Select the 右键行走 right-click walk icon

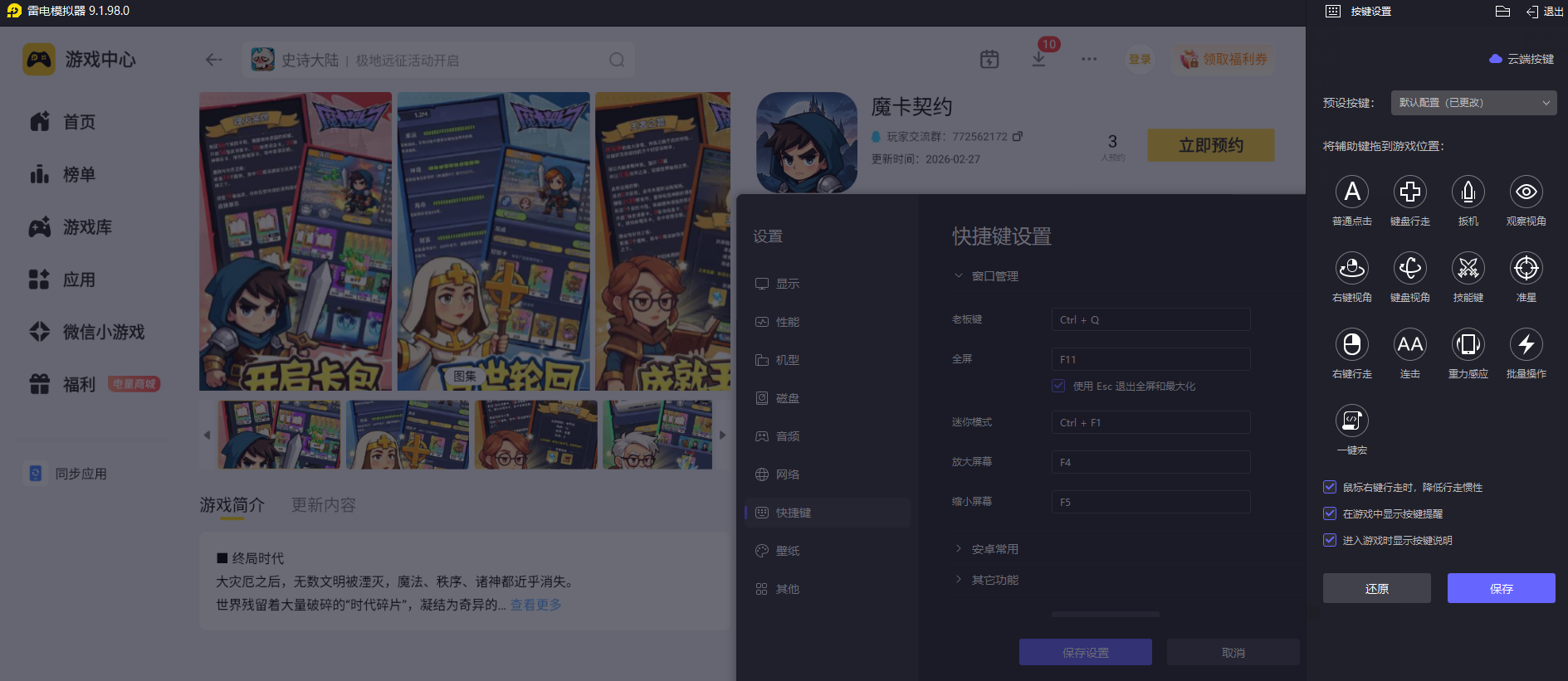point(1352,344)
